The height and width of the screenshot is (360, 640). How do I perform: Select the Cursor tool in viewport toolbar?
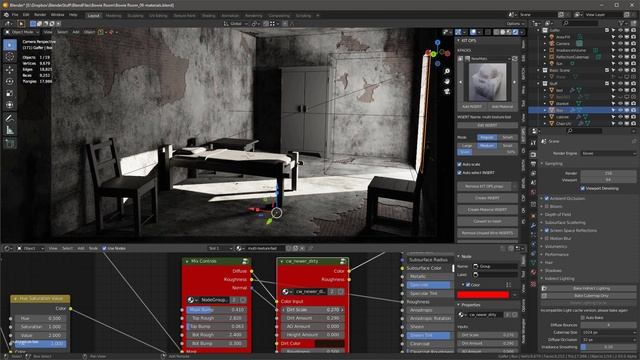click(10, 57)
